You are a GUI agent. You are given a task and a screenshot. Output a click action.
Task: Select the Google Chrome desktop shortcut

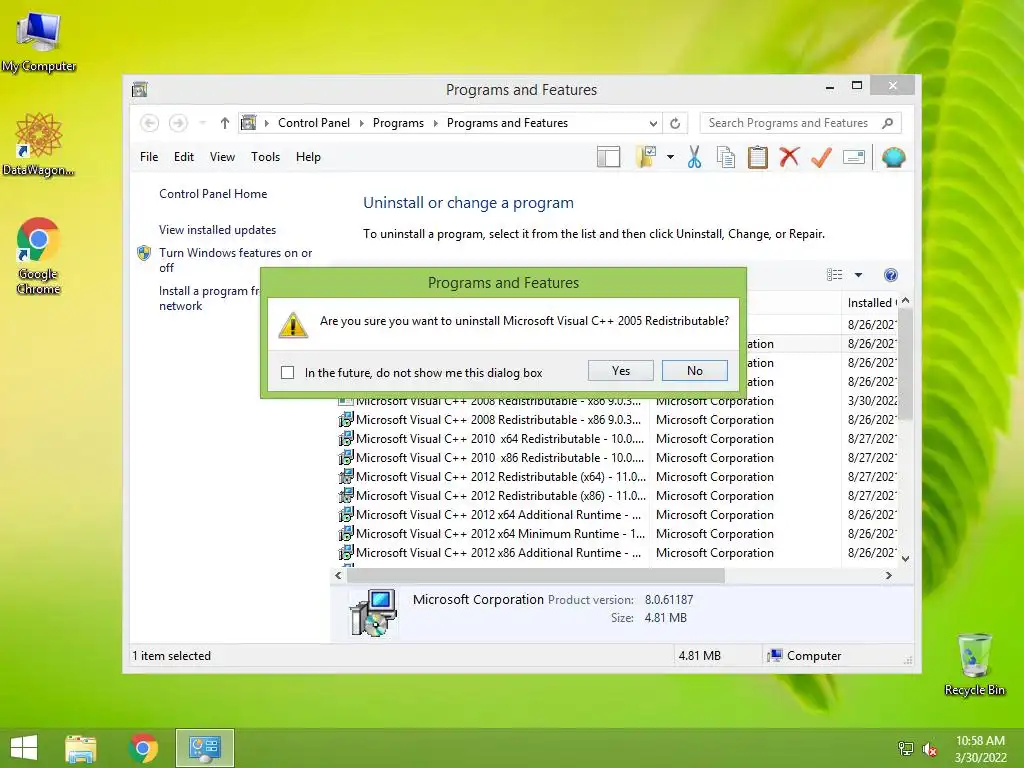[38, 256]
